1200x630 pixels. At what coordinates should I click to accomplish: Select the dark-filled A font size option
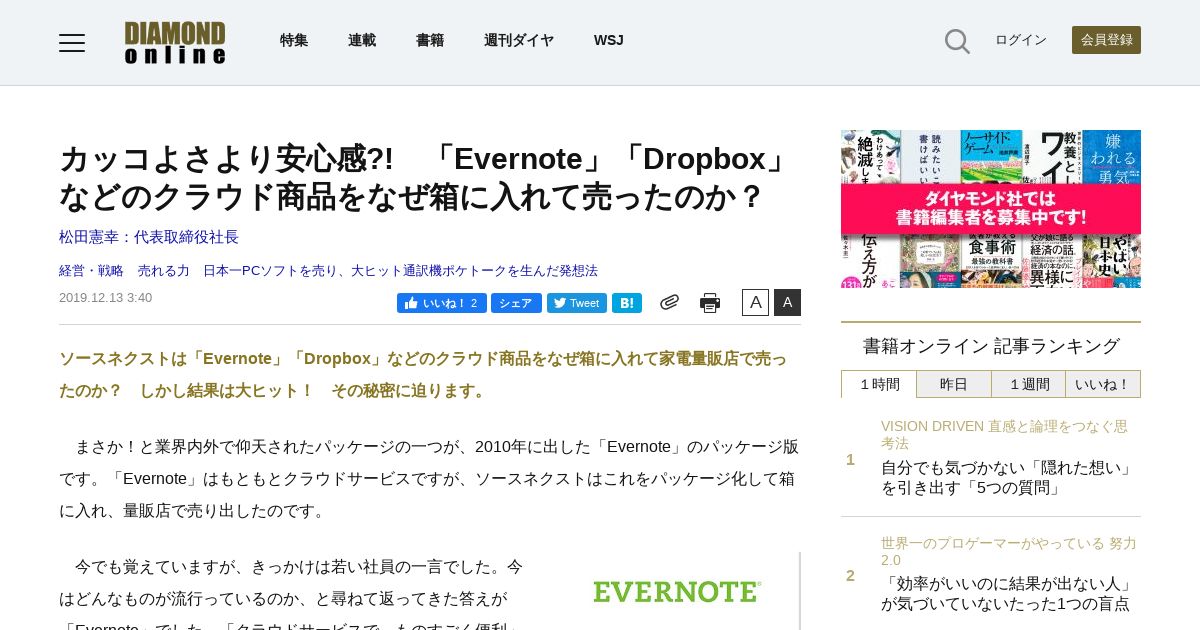click(787, 302)
